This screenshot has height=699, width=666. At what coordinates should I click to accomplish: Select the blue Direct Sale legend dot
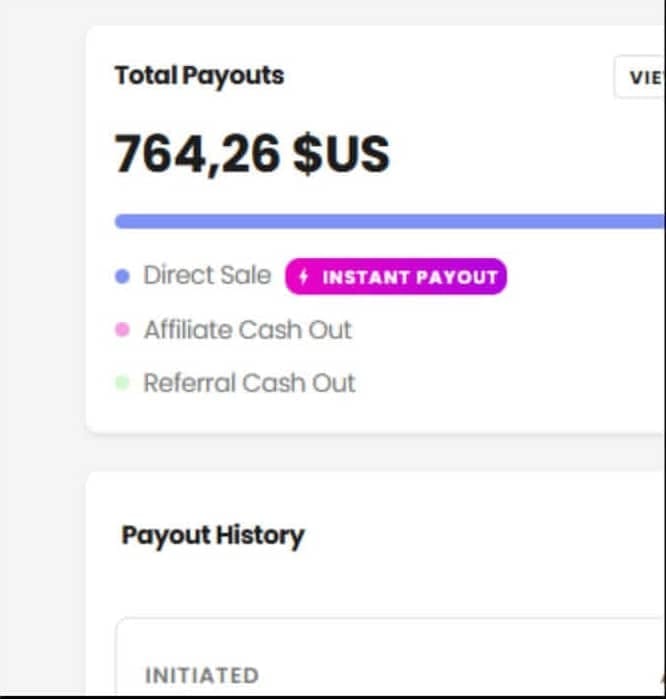pos(122,276)
